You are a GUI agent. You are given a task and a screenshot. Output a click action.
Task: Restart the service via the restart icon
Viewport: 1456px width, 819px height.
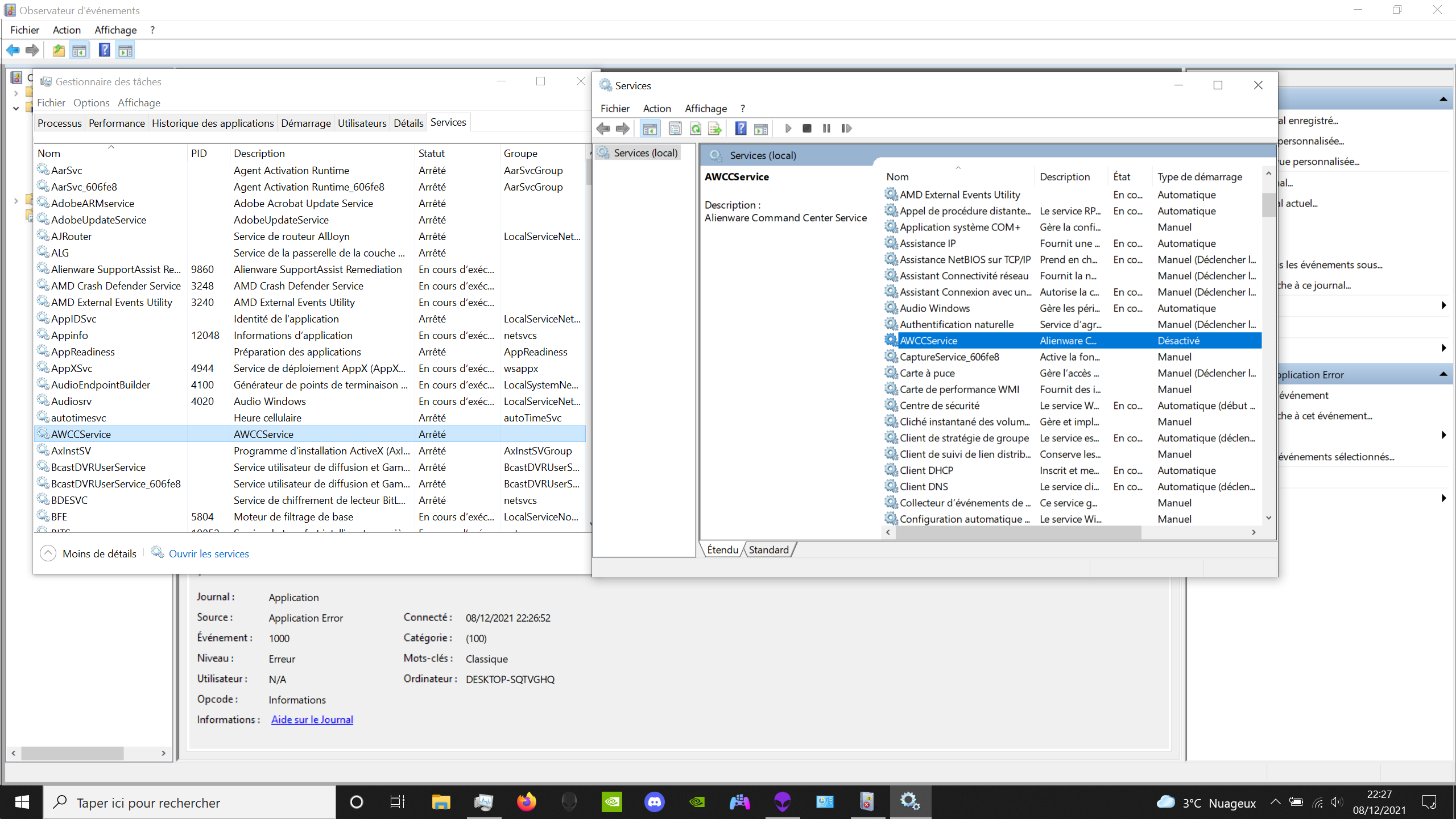point(847,129)
